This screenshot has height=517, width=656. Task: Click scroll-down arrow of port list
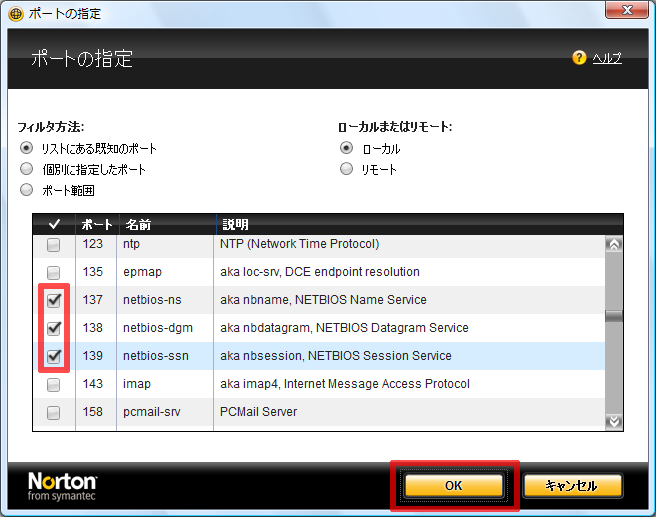point(614,421)
